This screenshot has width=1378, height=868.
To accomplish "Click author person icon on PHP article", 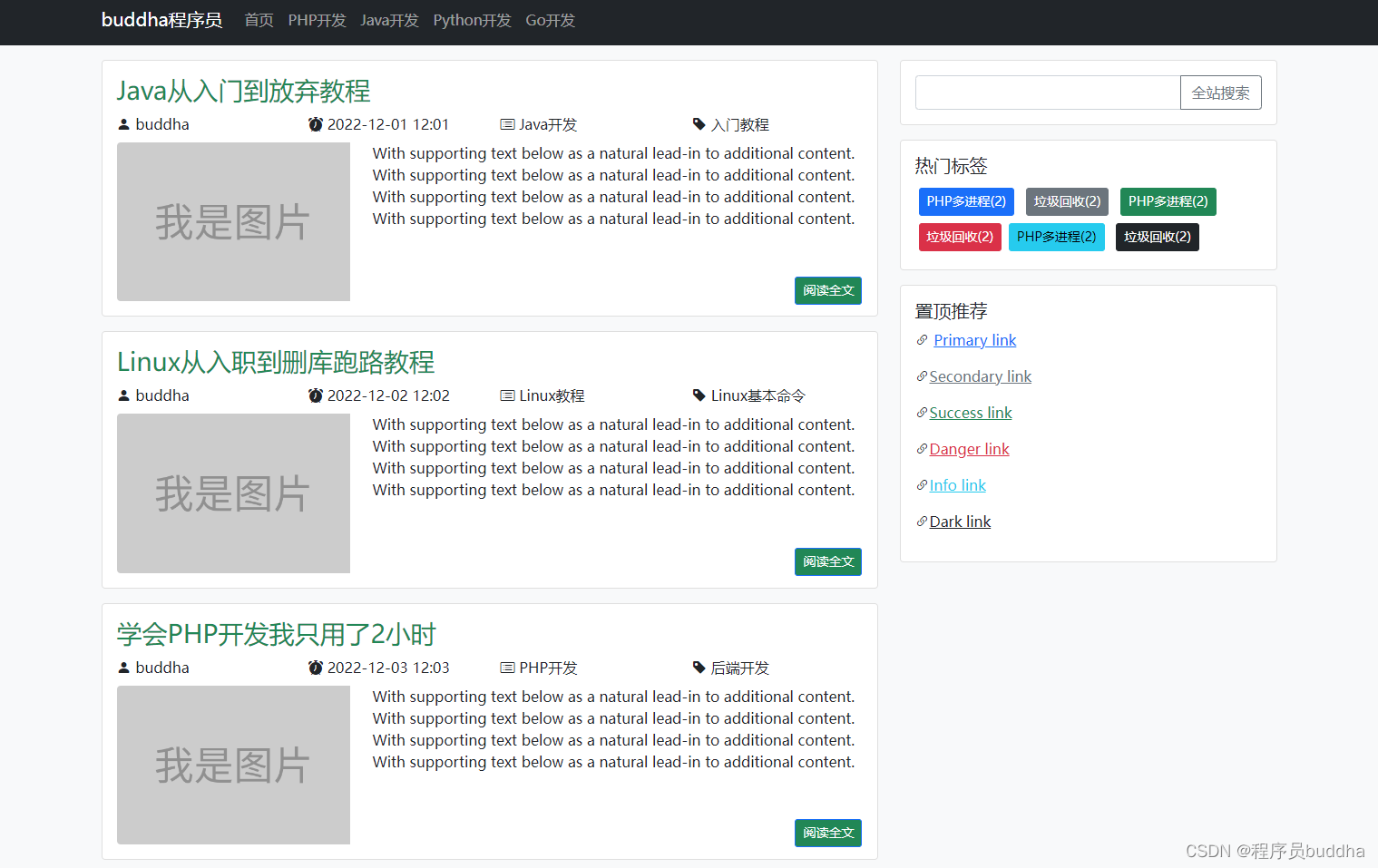I will pyautogui.click(x=124, y=668).
